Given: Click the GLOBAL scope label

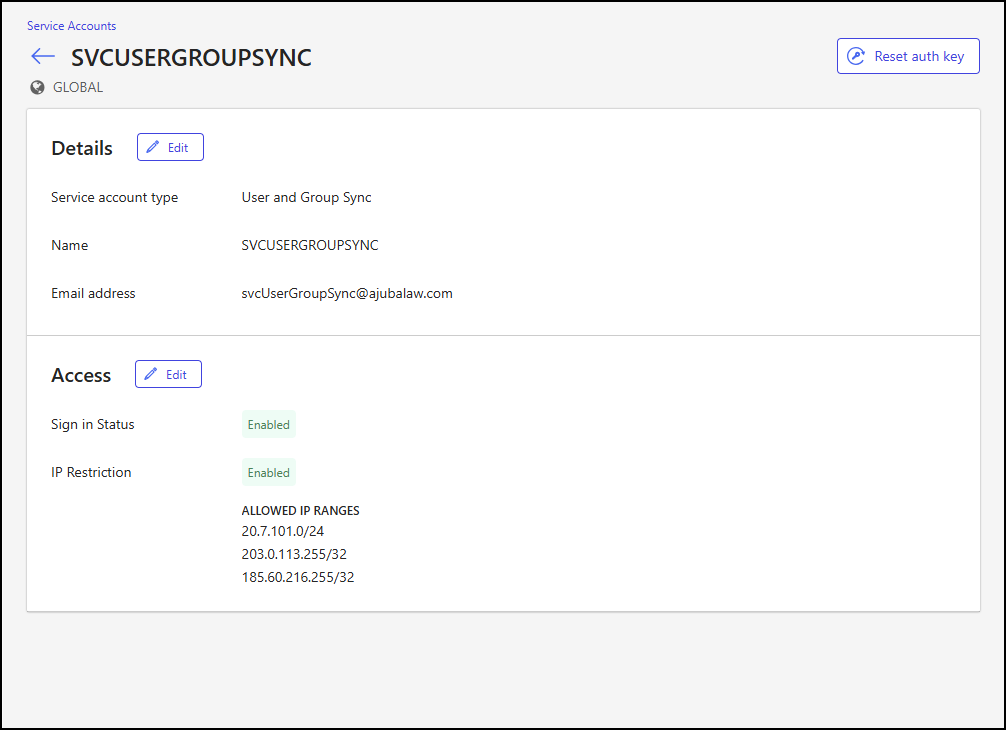Looking at the screenshot, I should point(77,87).
